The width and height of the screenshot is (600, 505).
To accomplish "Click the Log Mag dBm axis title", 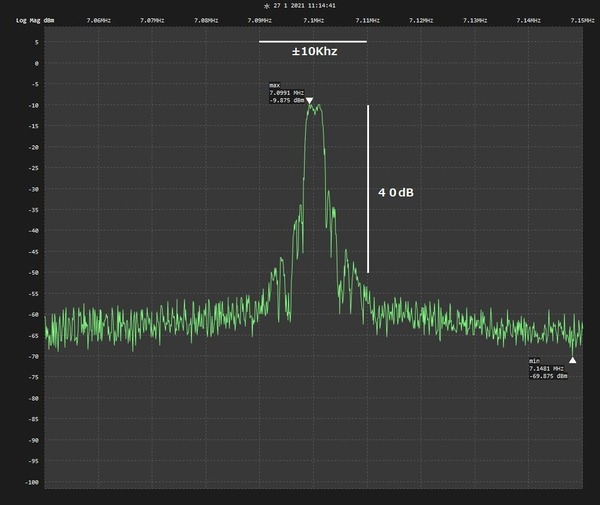I will tap(35, 20).
